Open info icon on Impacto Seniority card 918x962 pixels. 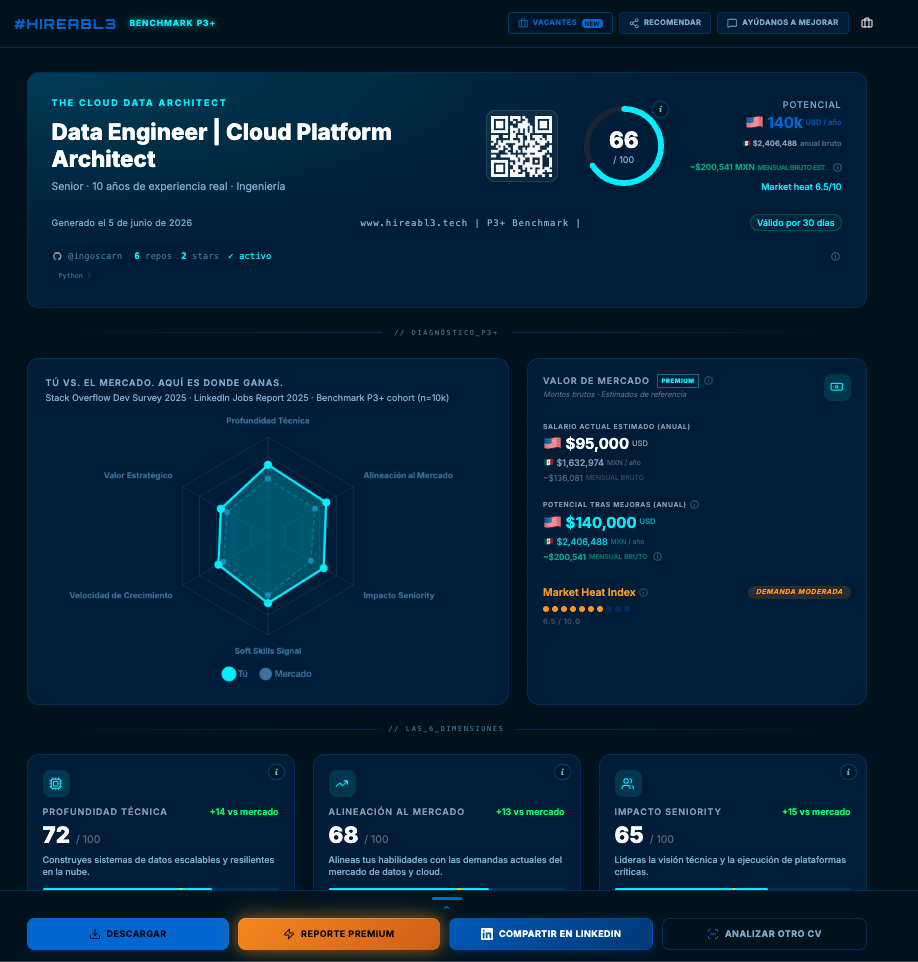[x=848, y=772]
